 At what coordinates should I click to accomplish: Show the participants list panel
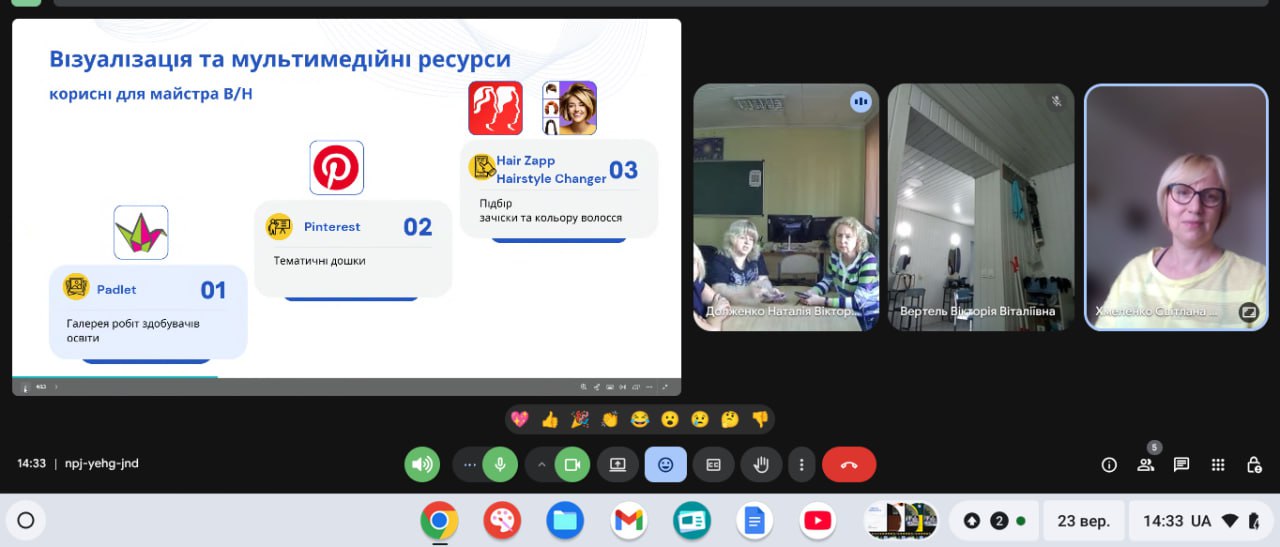click(x=1145, y=465)
